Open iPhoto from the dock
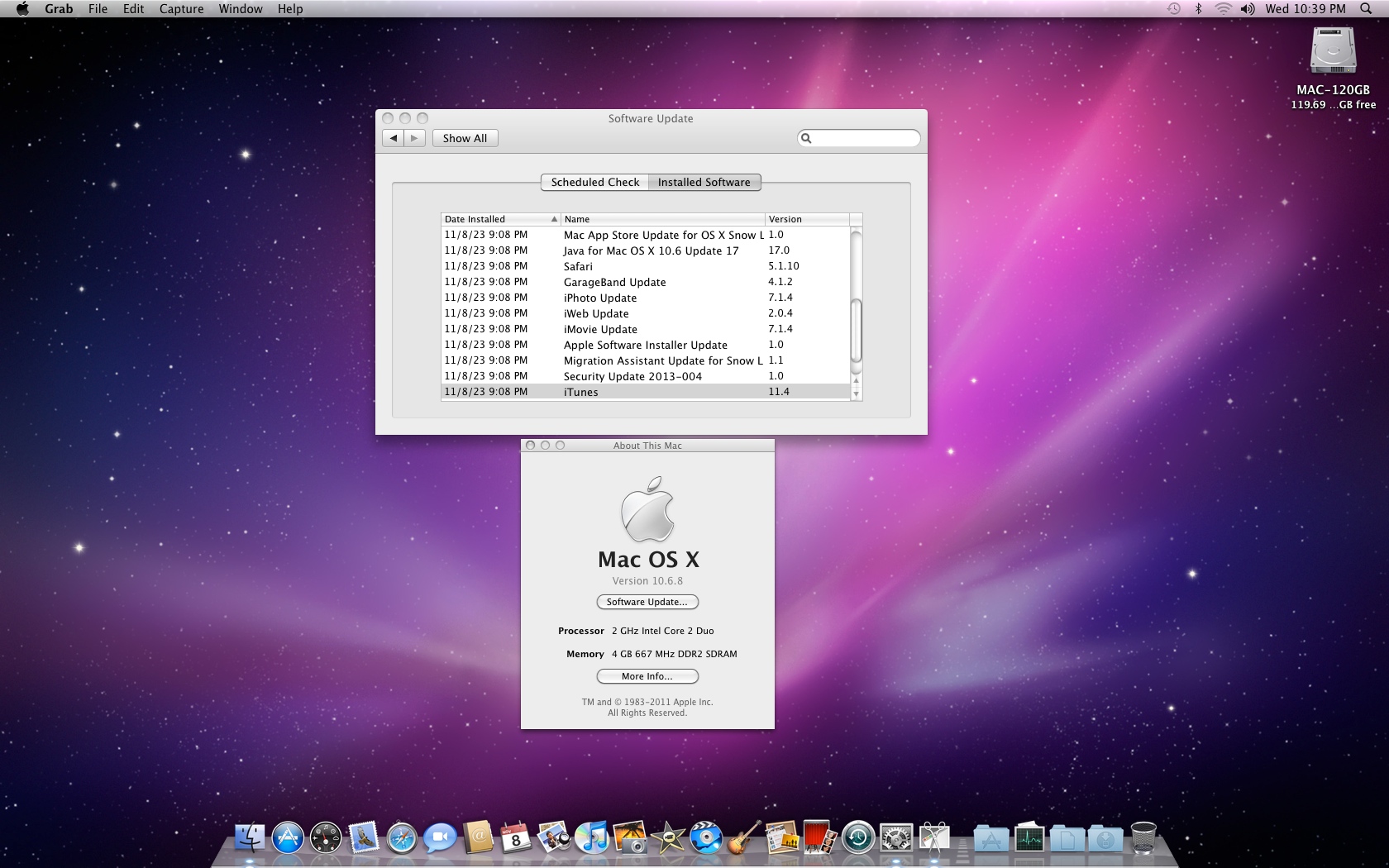 [630, 837]
